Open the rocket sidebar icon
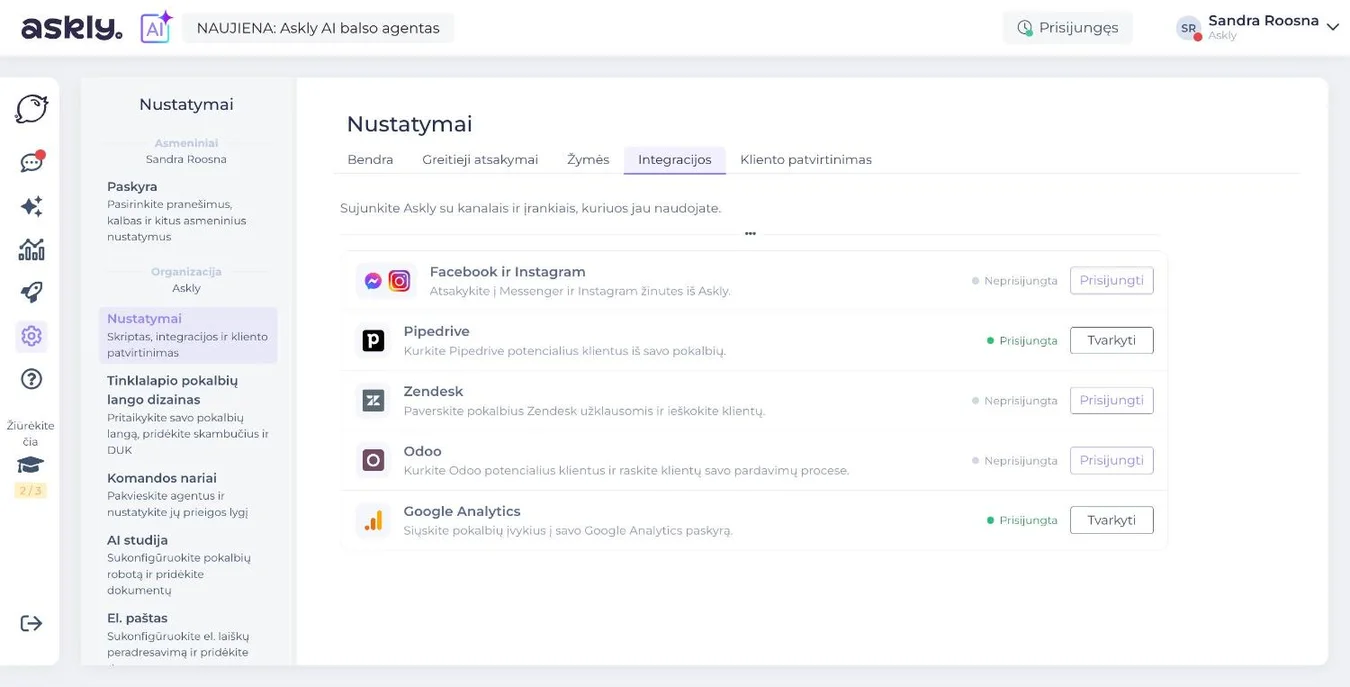The width and height of the screenshot is (1350, 687). (x=31, y=292)
